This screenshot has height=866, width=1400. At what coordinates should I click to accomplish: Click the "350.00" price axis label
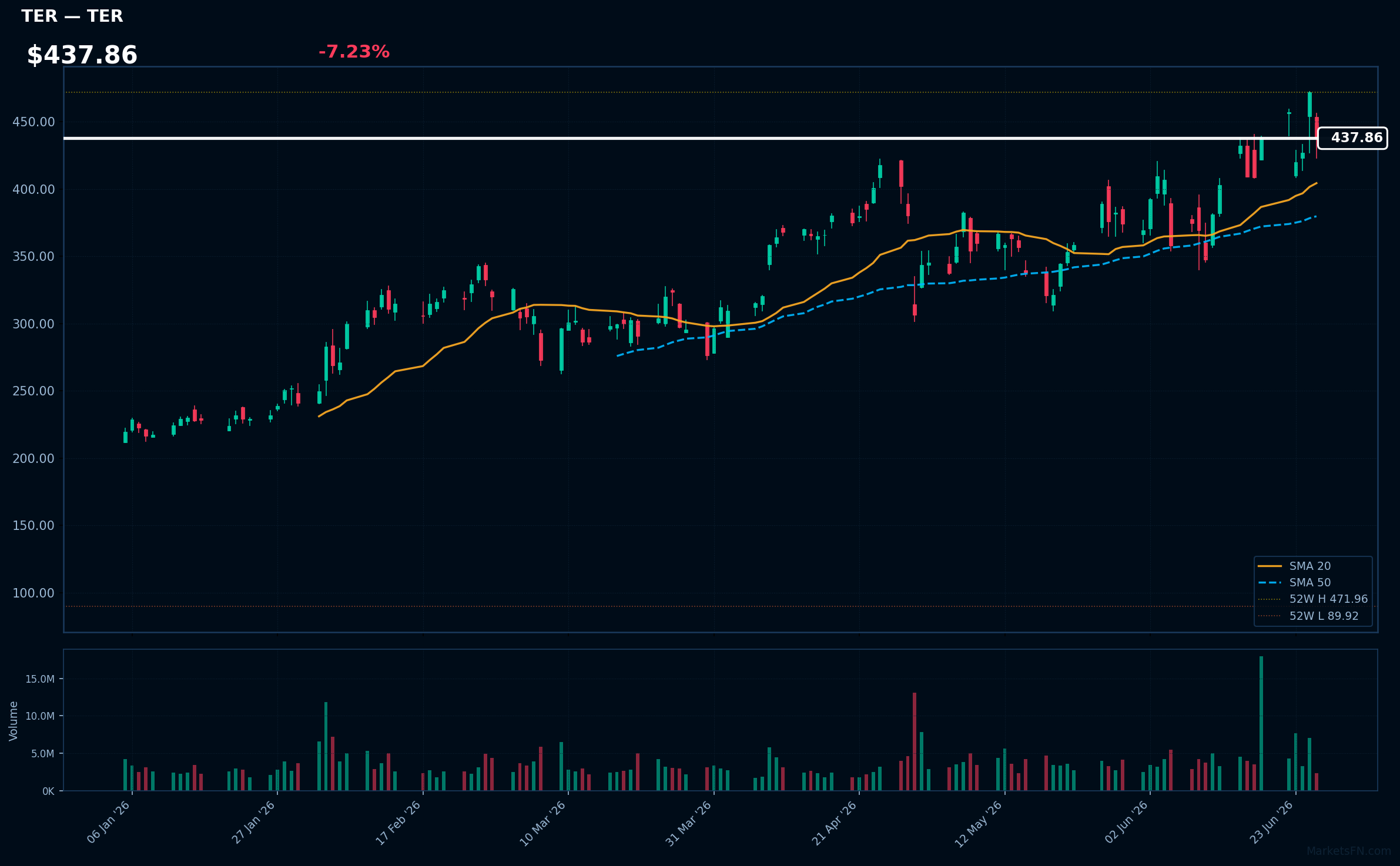(x=34, y=257)
